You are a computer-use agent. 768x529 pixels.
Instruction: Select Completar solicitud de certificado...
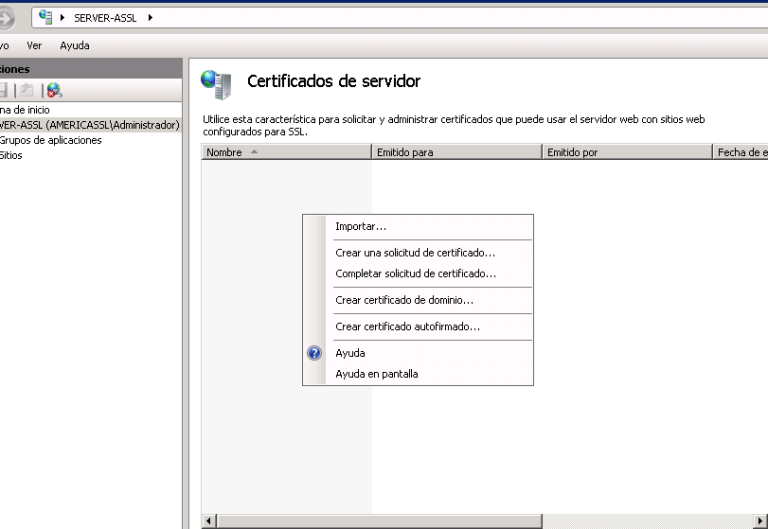[x=415, y=273]
